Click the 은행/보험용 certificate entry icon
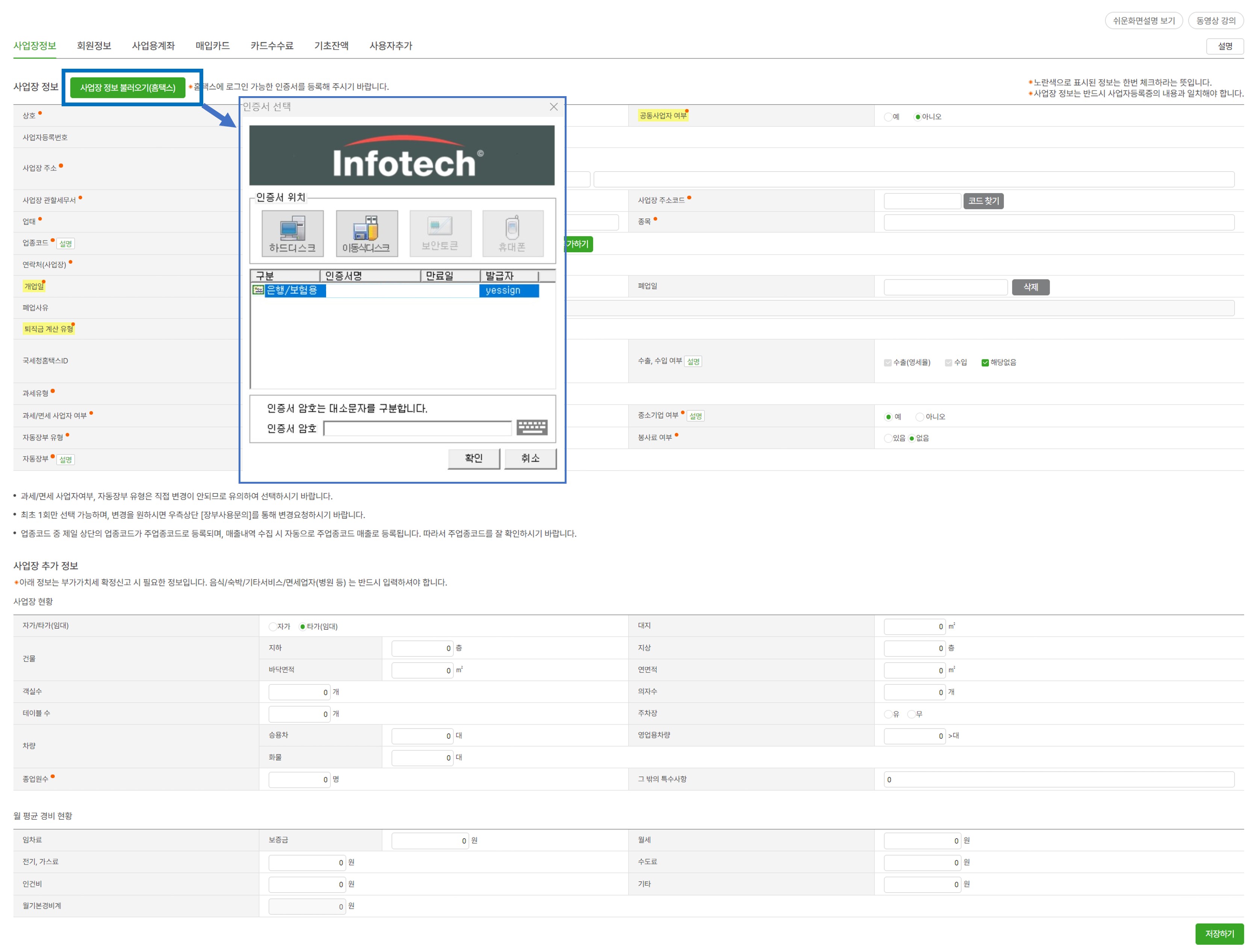This screenshot has height=952, width=1256. [258, 290]
